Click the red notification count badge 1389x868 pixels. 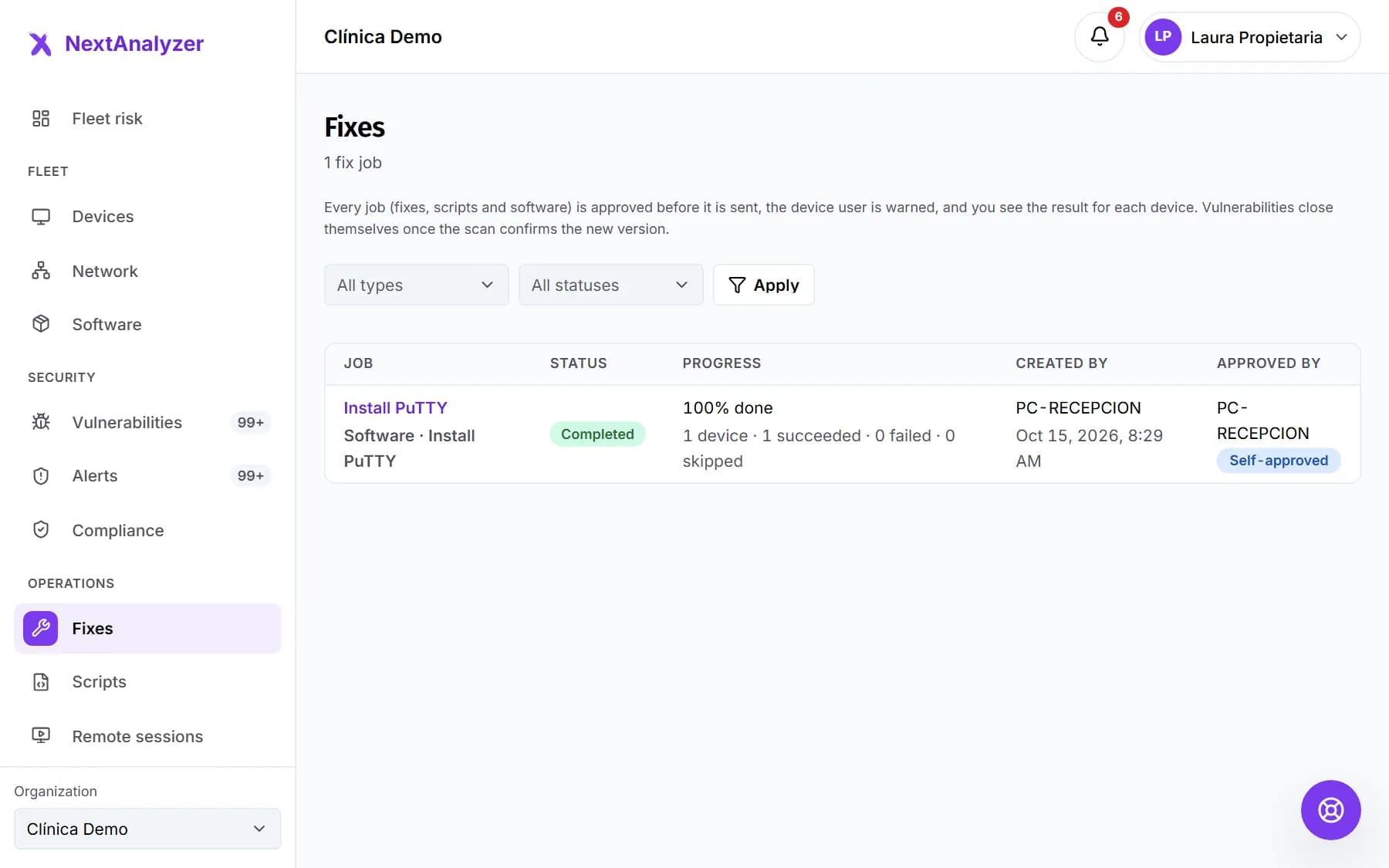pyautogui.click(x=1118, y=17)
